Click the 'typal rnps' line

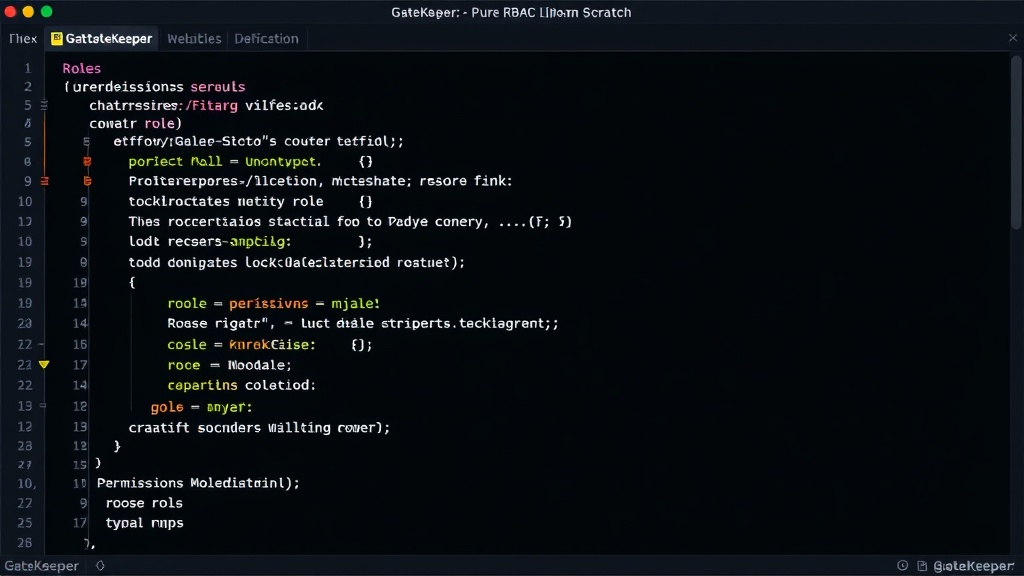[x=144, y=523]
